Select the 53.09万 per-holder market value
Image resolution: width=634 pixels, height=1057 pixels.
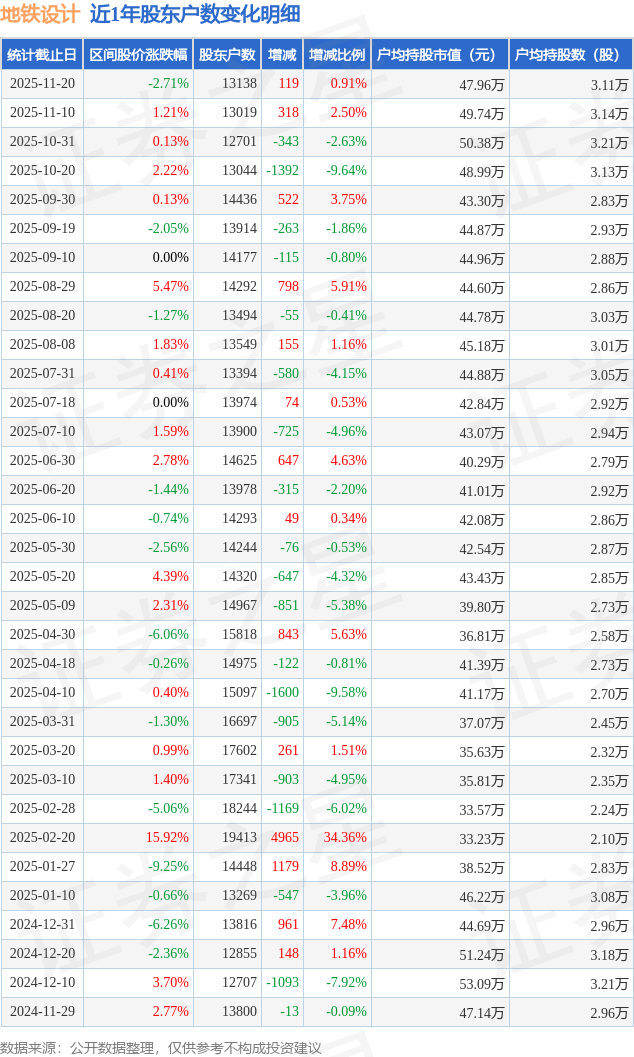point(481,983)
